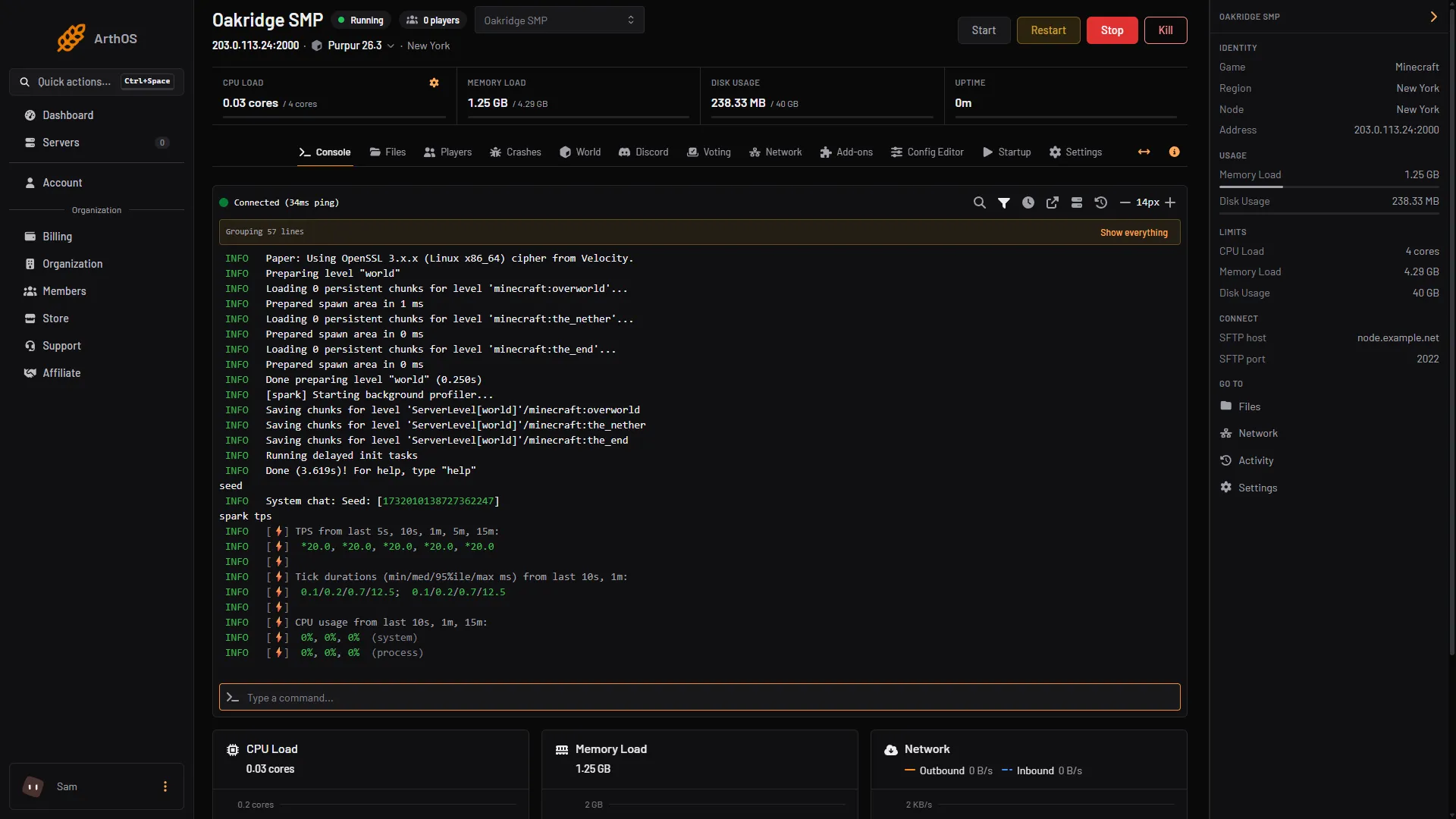Go to Activity from side panel

pyautogui.click(x=1247, y=460)
